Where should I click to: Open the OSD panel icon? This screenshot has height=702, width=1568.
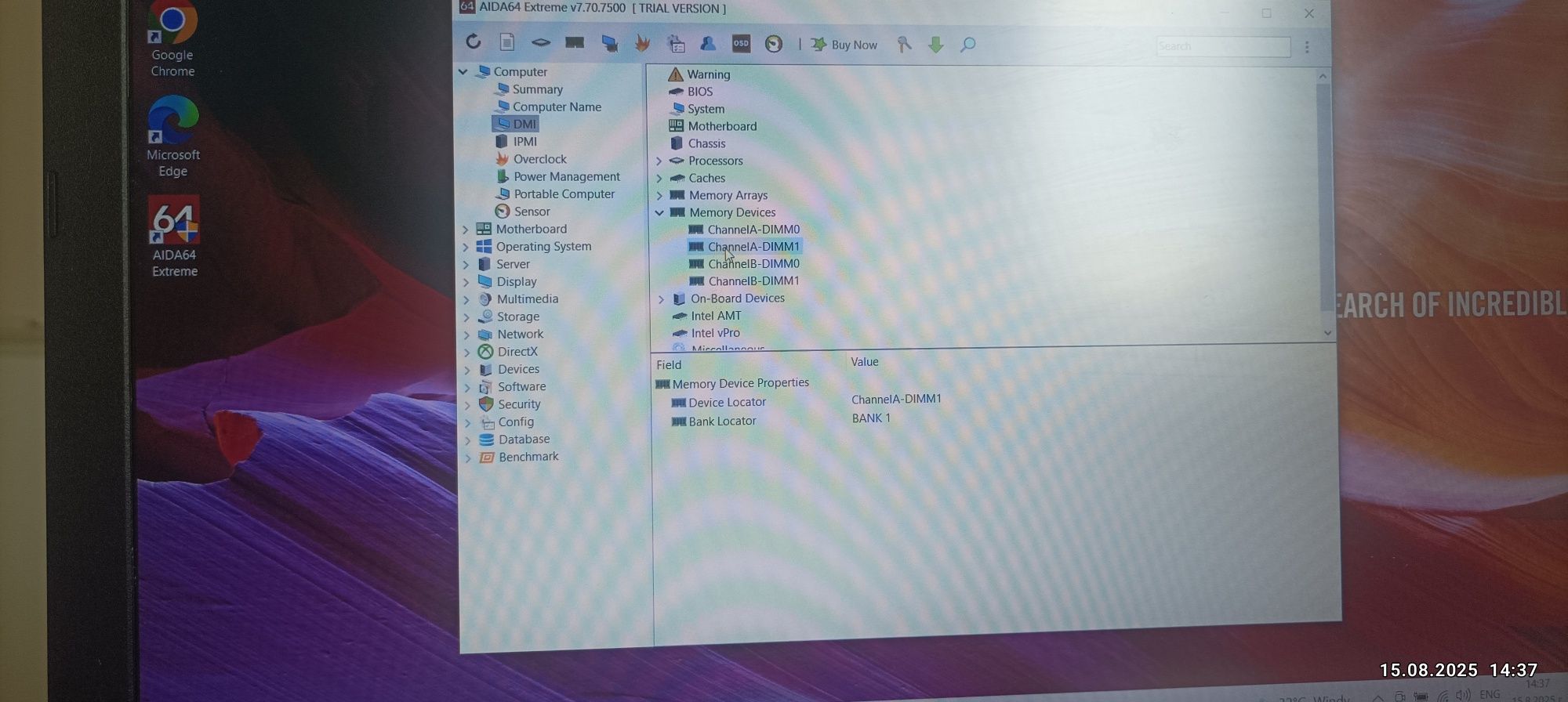[741, 44]
